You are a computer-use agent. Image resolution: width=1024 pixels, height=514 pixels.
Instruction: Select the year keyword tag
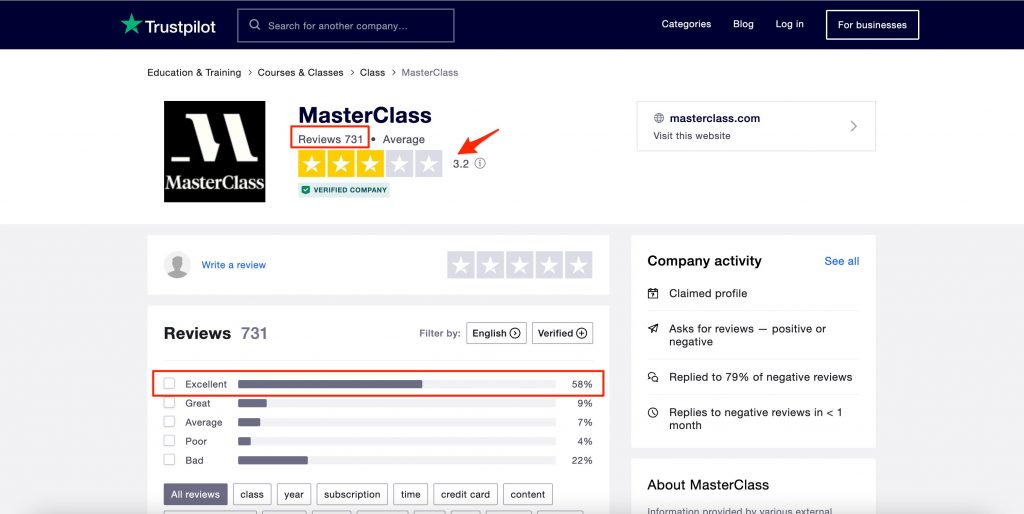coord(294,494)
